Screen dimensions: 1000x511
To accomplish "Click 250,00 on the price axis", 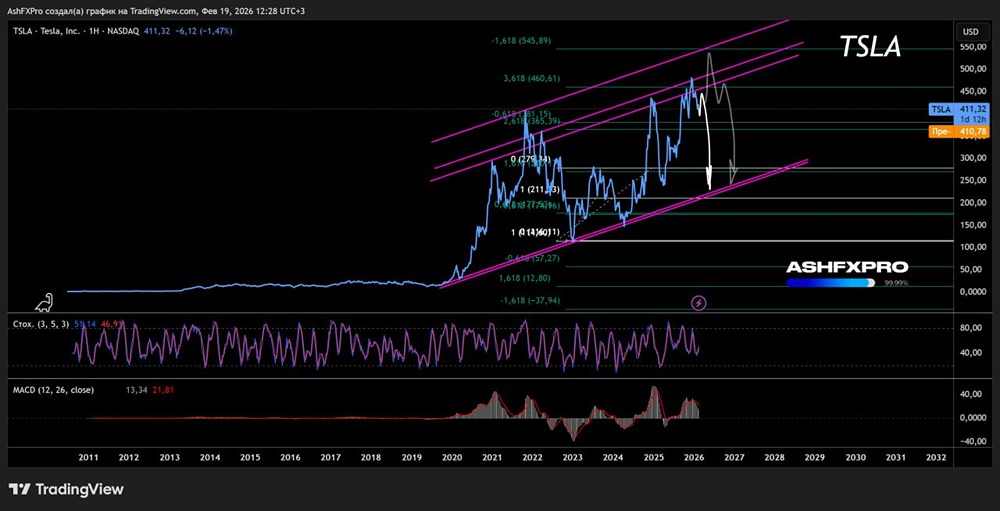I will 971,180.
